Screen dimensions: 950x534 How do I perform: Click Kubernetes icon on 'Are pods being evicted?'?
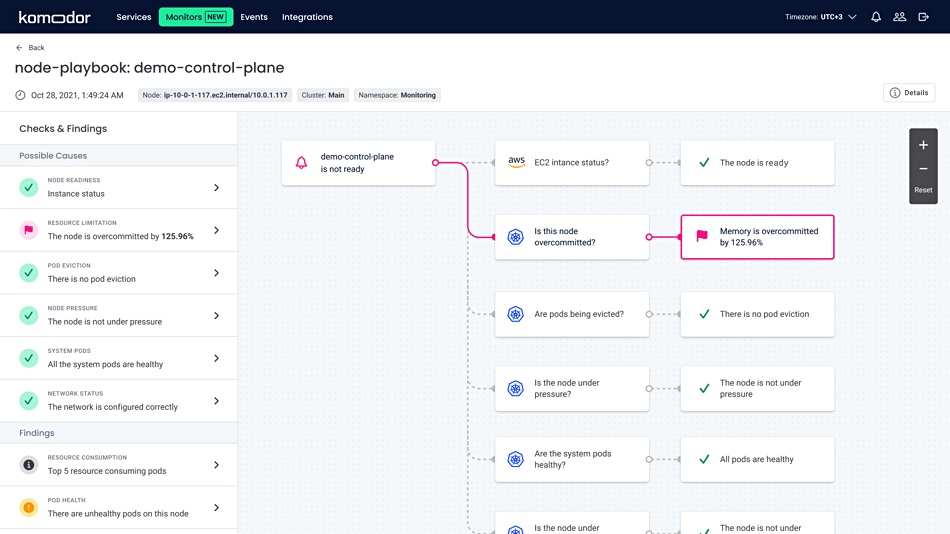[516, 314]
